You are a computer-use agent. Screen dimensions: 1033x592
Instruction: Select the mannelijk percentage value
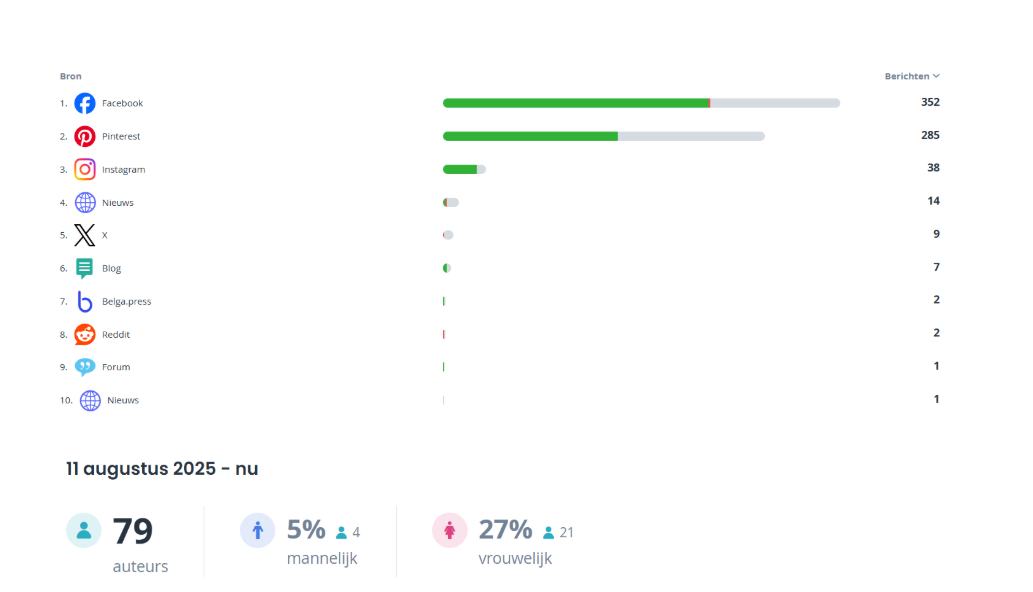(306, 529)
